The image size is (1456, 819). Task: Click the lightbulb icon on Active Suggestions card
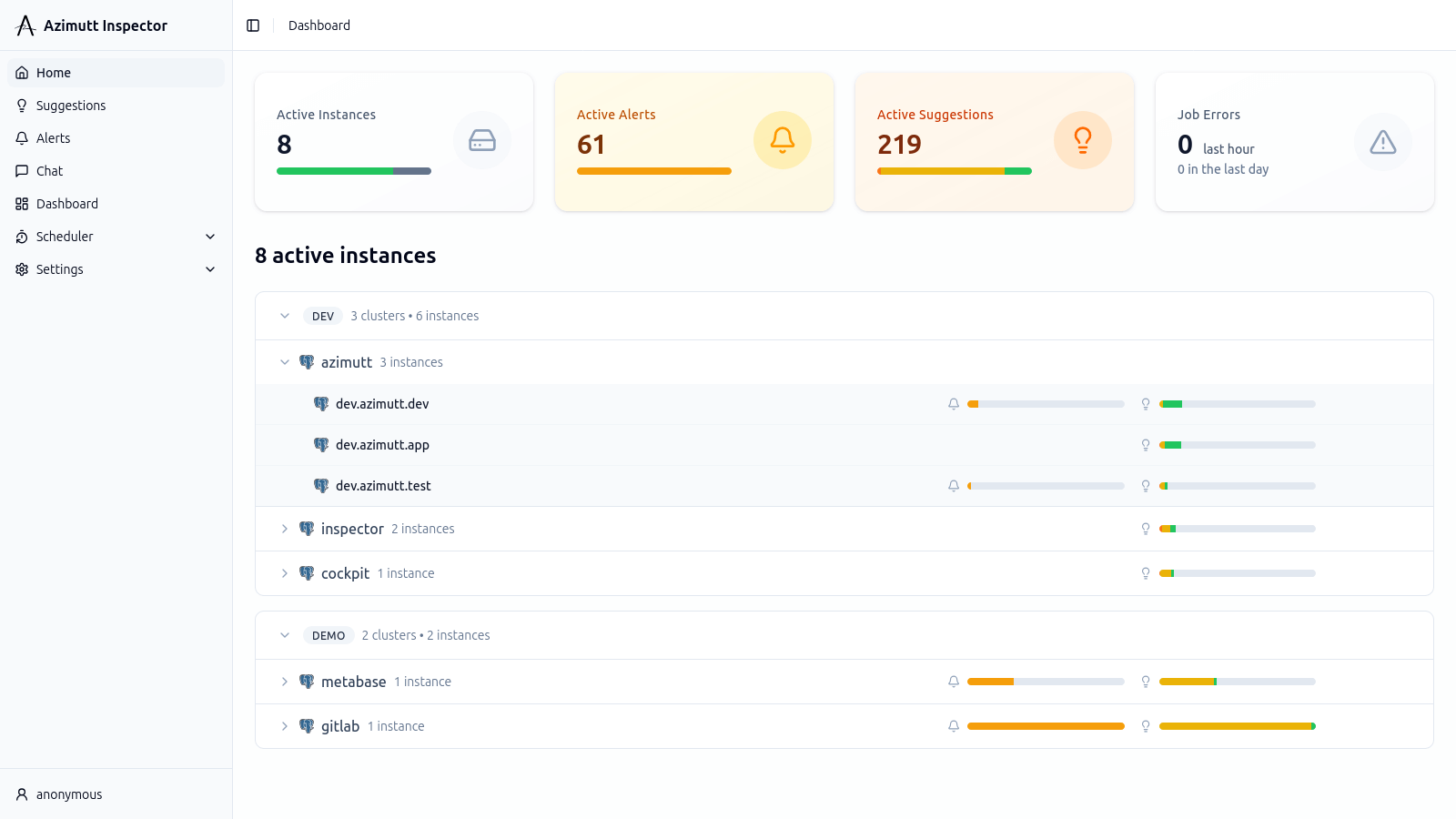(x=1082, y=140)
